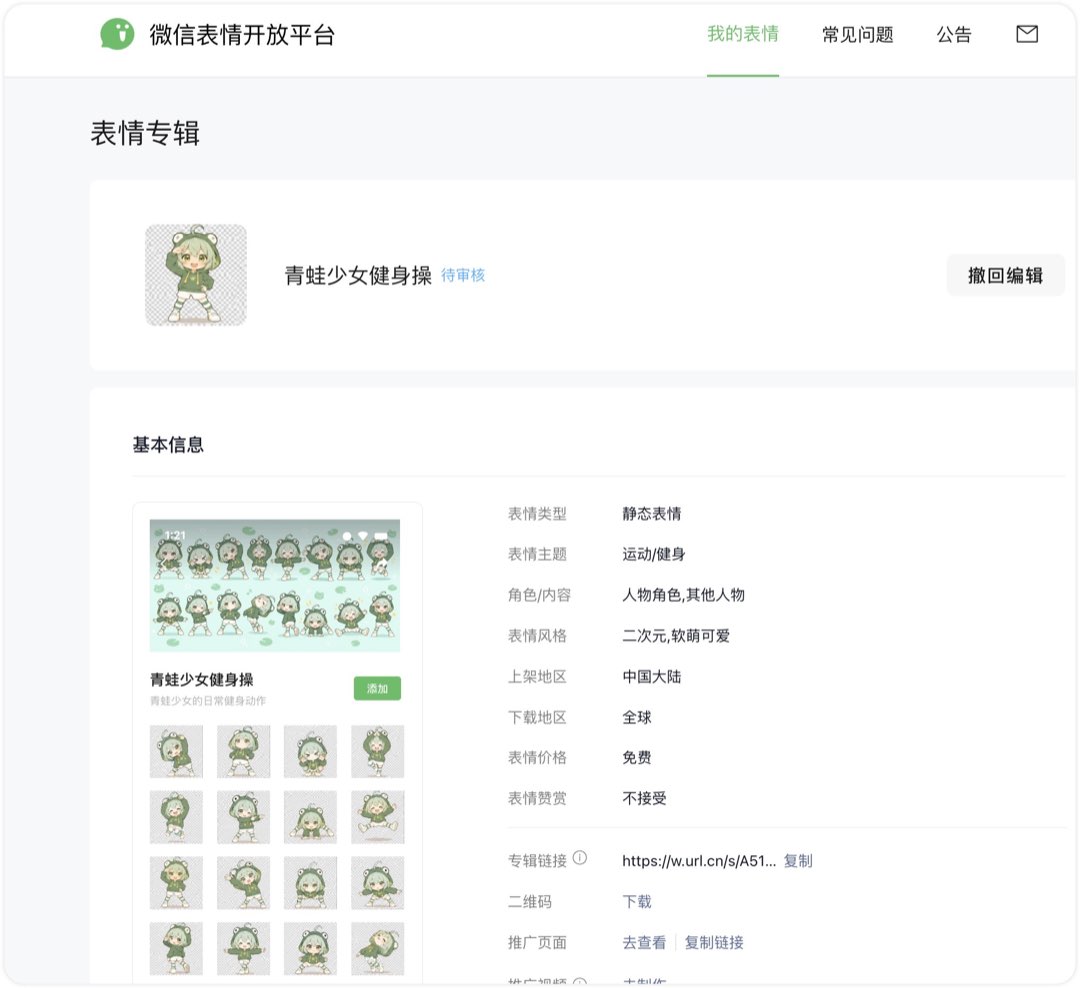The image size is (1080, 988).
Task: Click the 表情主题 label
Action: (537, 554)
